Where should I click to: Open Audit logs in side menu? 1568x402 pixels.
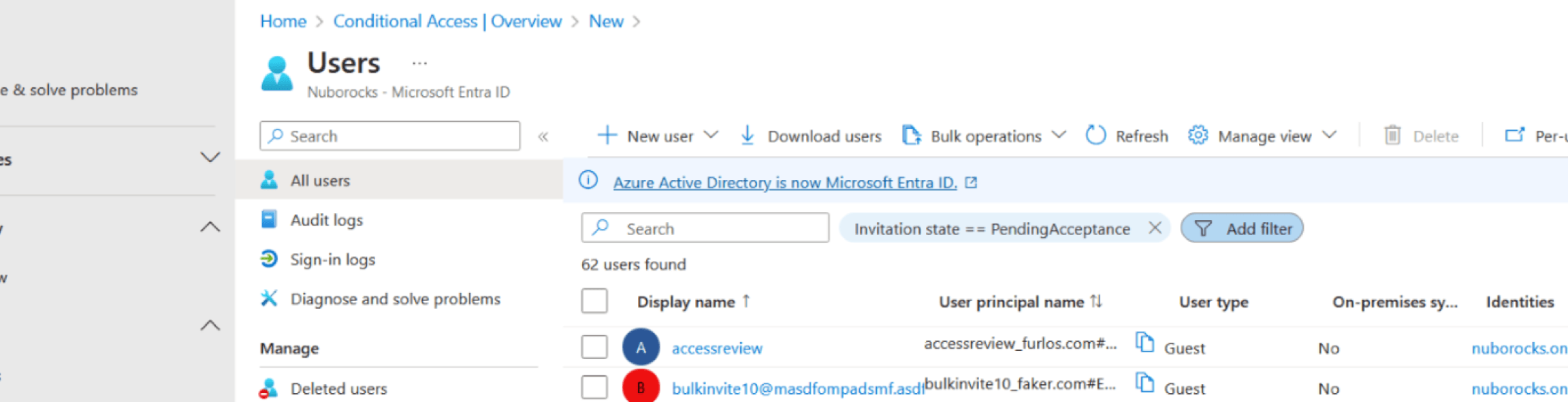point(326,220)
